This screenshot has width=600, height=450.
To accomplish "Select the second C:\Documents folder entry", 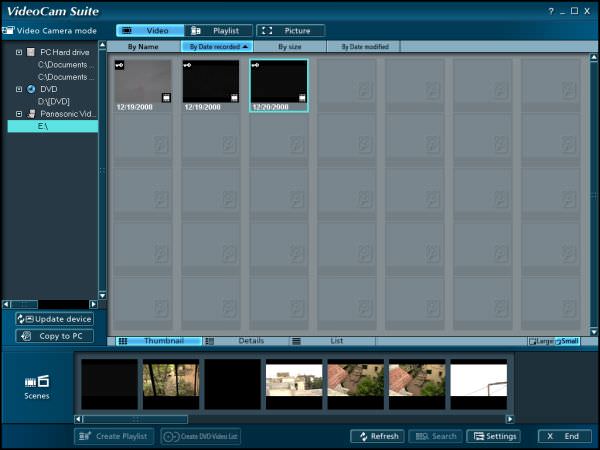I will click(66, 77).
